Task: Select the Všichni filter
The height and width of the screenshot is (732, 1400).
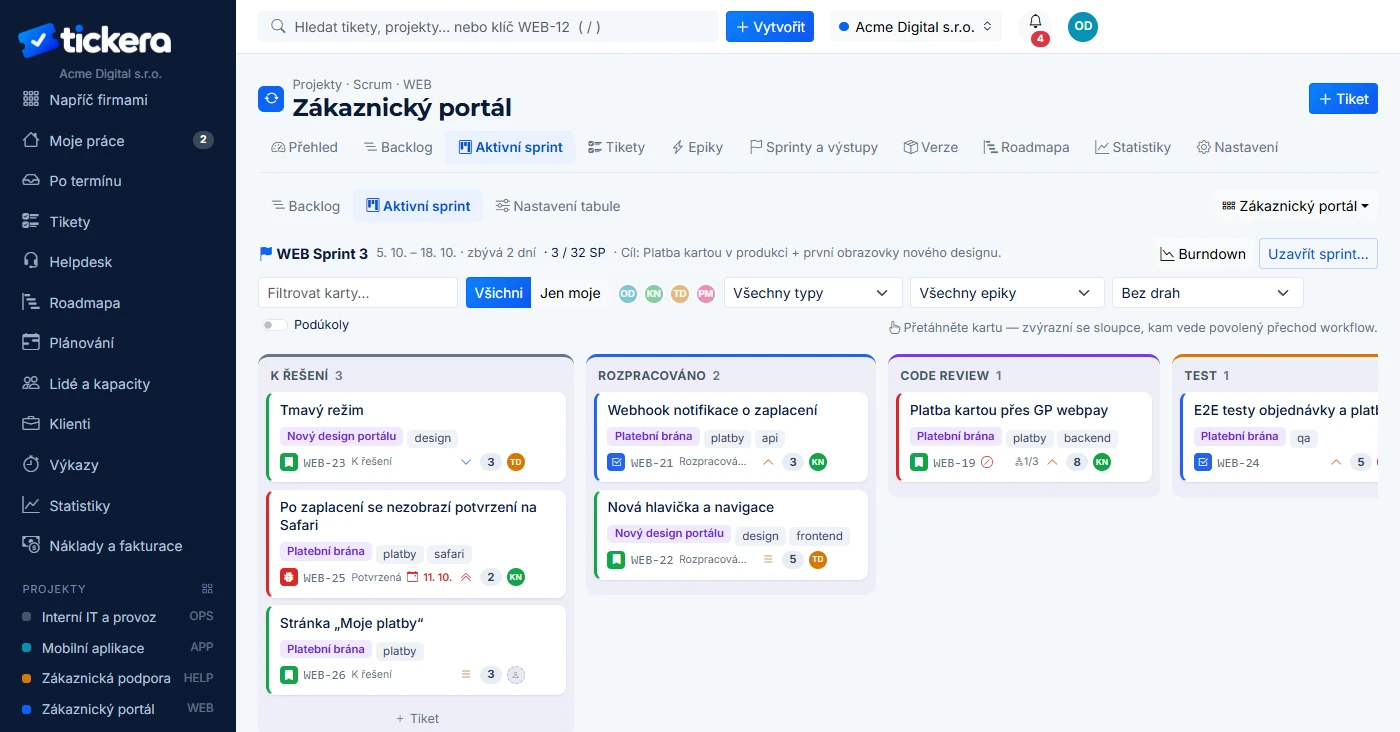Action: [x=498, y=293]
